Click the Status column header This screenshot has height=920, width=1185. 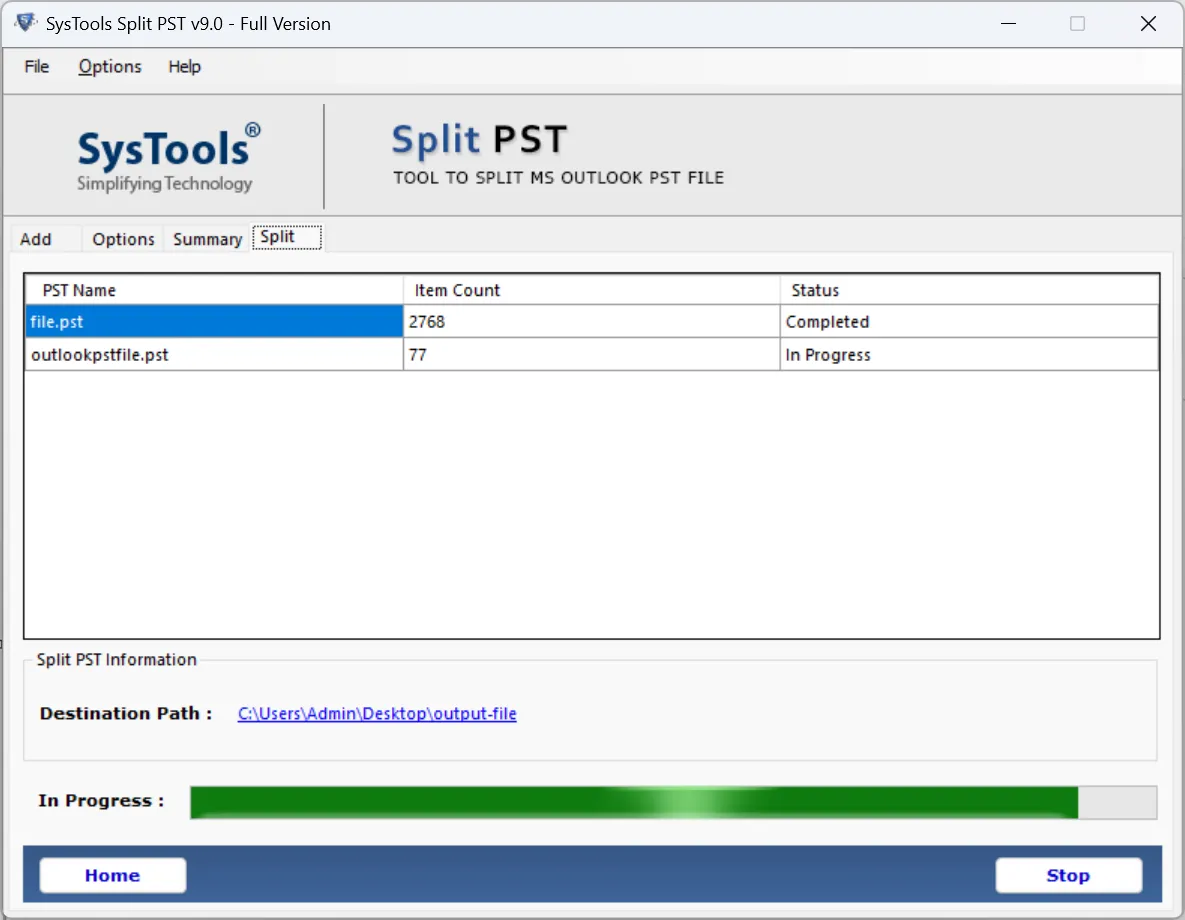click(970, 290)
